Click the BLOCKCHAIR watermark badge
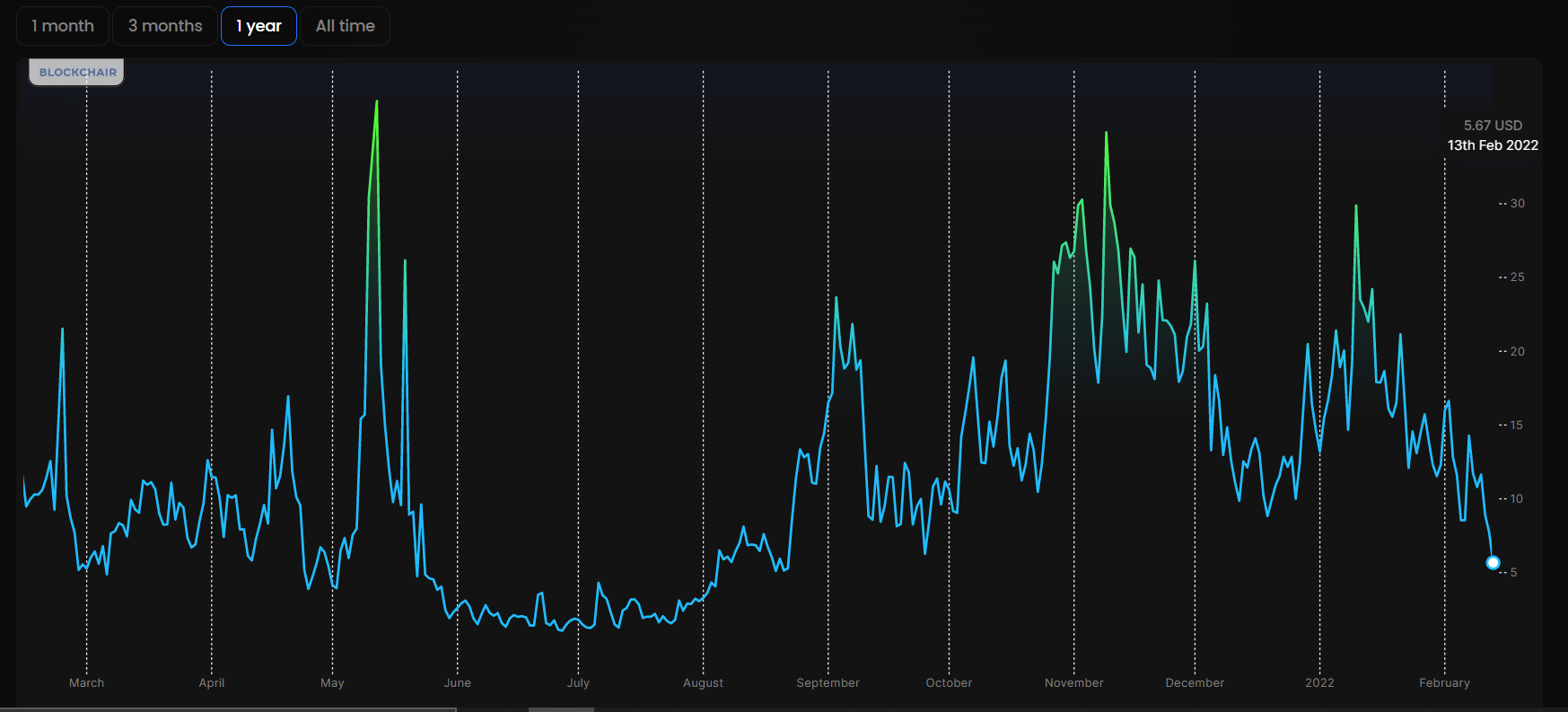The image size is (1568, 712). pos(77,72)
